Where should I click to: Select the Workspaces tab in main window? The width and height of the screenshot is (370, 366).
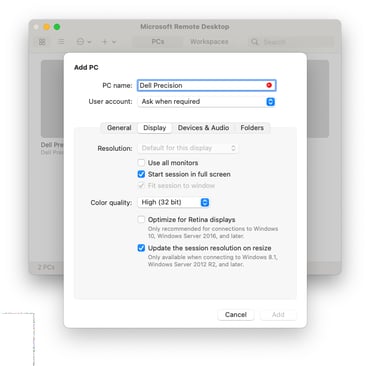click(x=209, y=42)
